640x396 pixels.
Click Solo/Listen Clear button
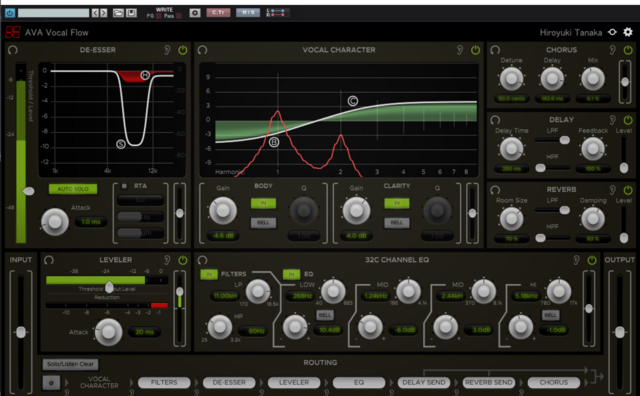(x=70, y=364)
